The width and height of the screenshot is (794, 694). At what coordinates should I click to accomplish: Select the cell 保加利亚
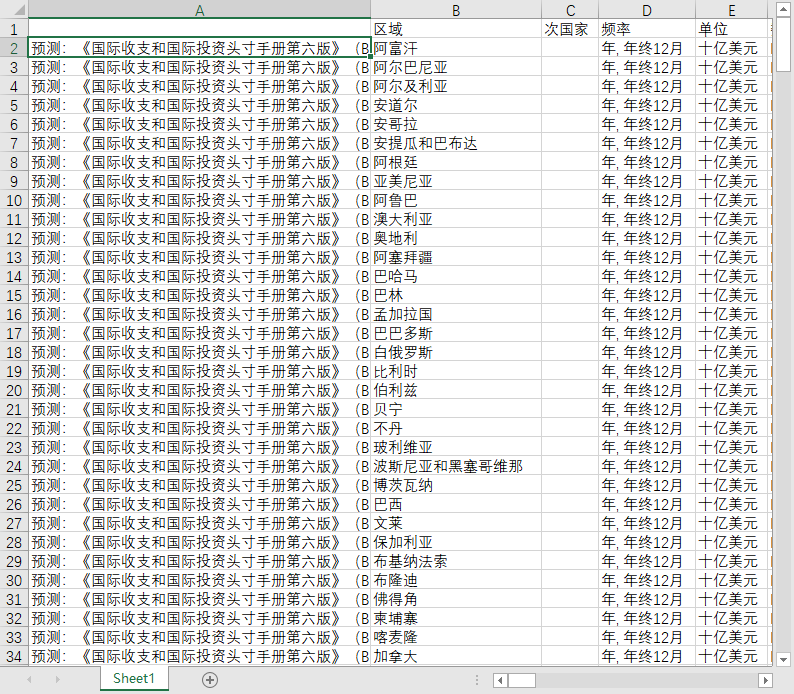click(456, 542)
